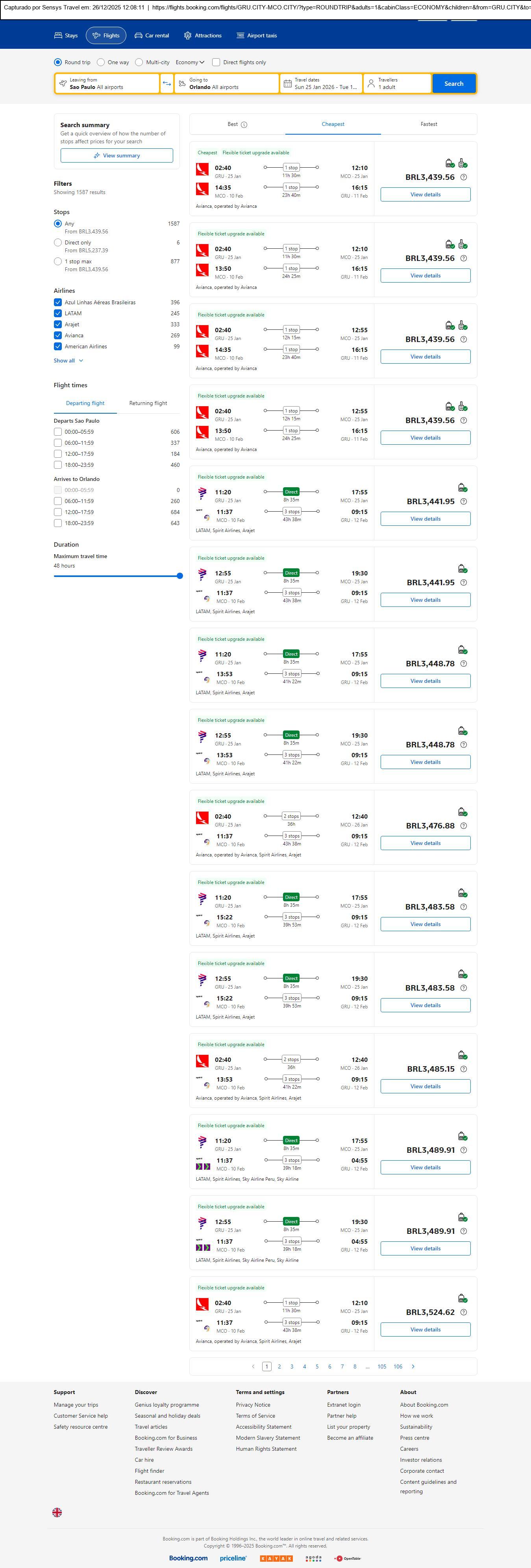This screenshot has width=531, height=1568.
Task: Open the Travellers selector field
Action: click(397, 83)
